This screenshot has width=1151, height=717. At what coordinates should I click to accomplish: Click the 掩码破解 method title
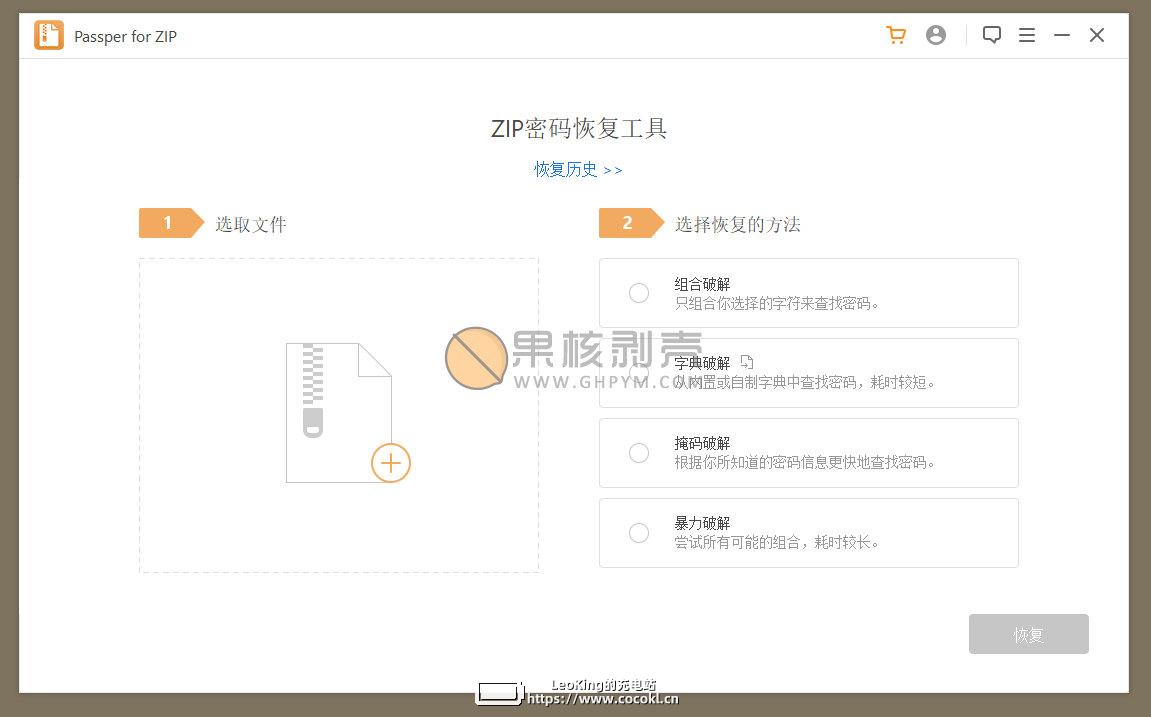[x=702, y=443]
